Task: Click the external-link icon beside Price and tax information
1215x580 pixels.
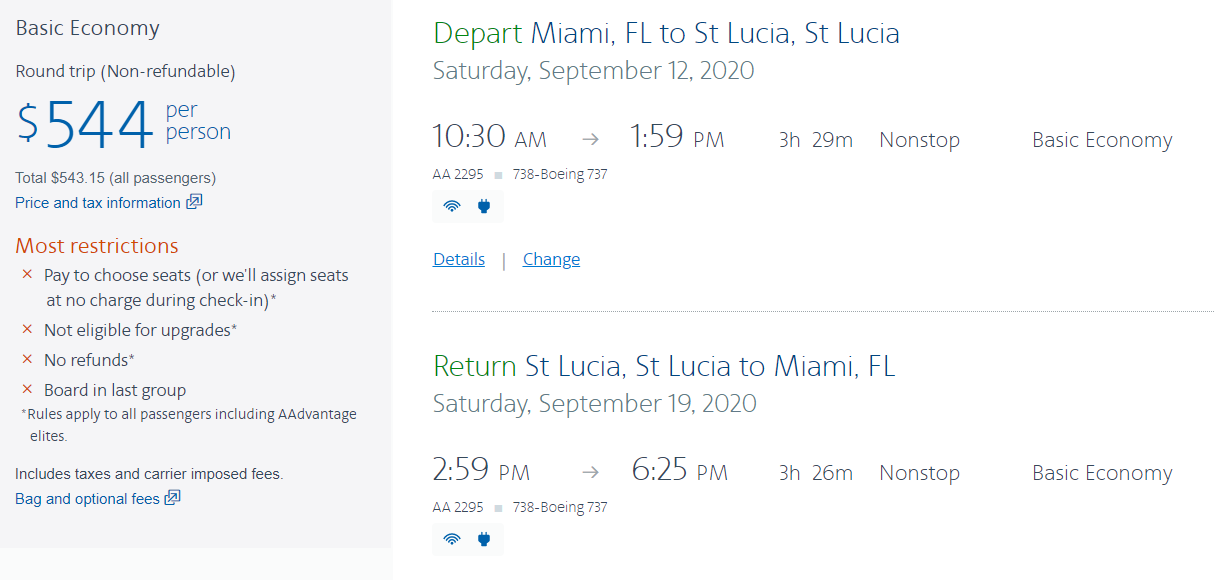Action: tap(194, 202)
